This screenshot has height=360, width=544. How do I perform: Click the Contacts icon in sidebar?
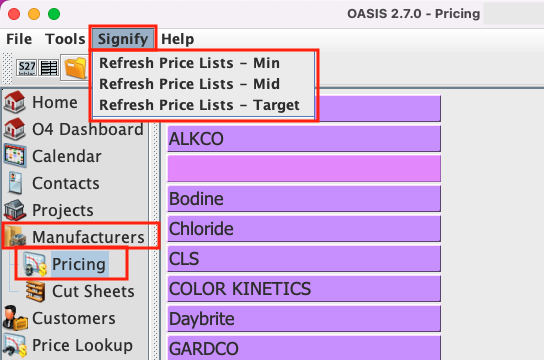[x=15, y=183]
